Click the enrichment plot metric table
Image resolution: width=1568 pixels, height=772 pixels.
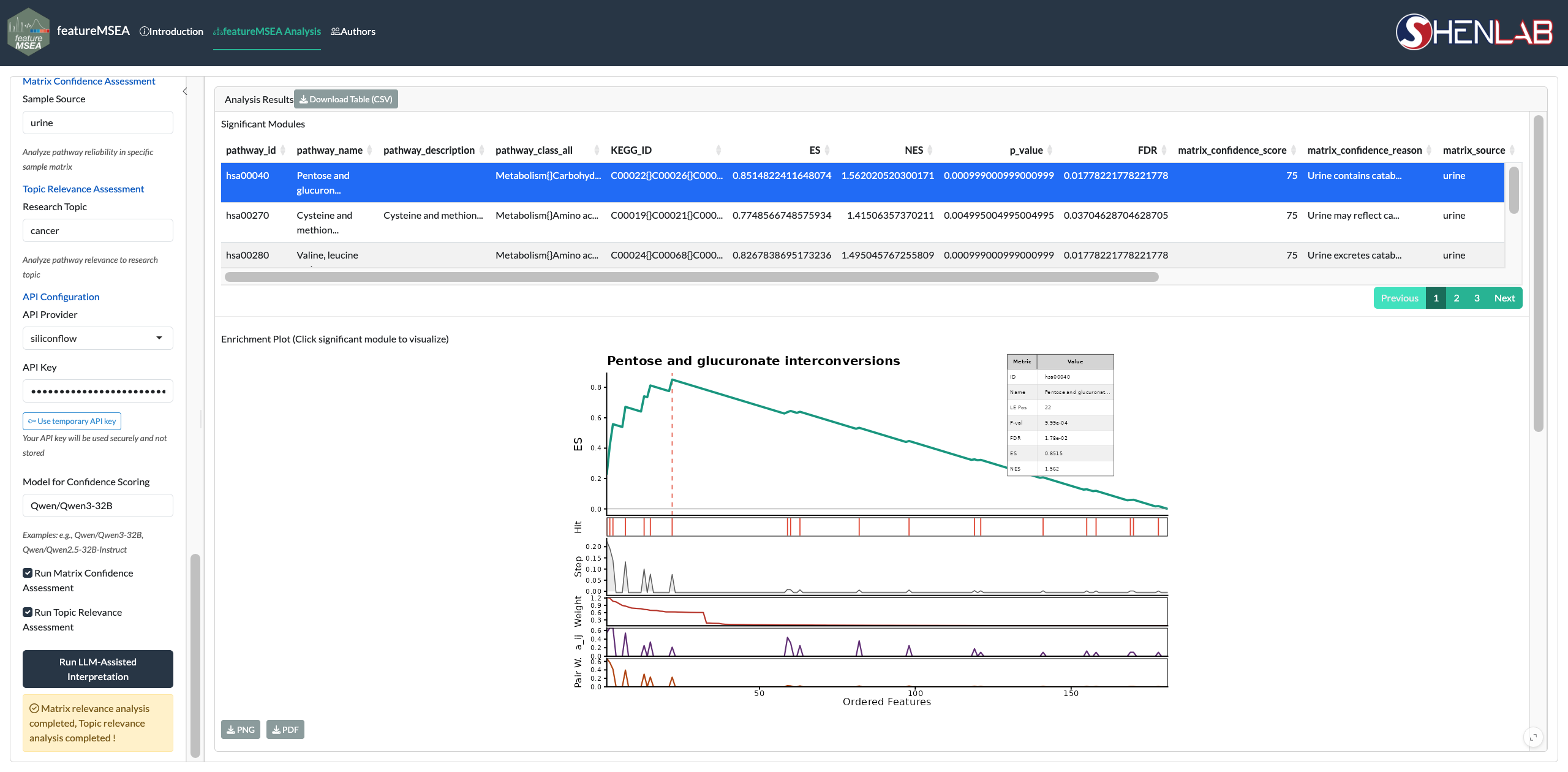(x=1060, y=415)
